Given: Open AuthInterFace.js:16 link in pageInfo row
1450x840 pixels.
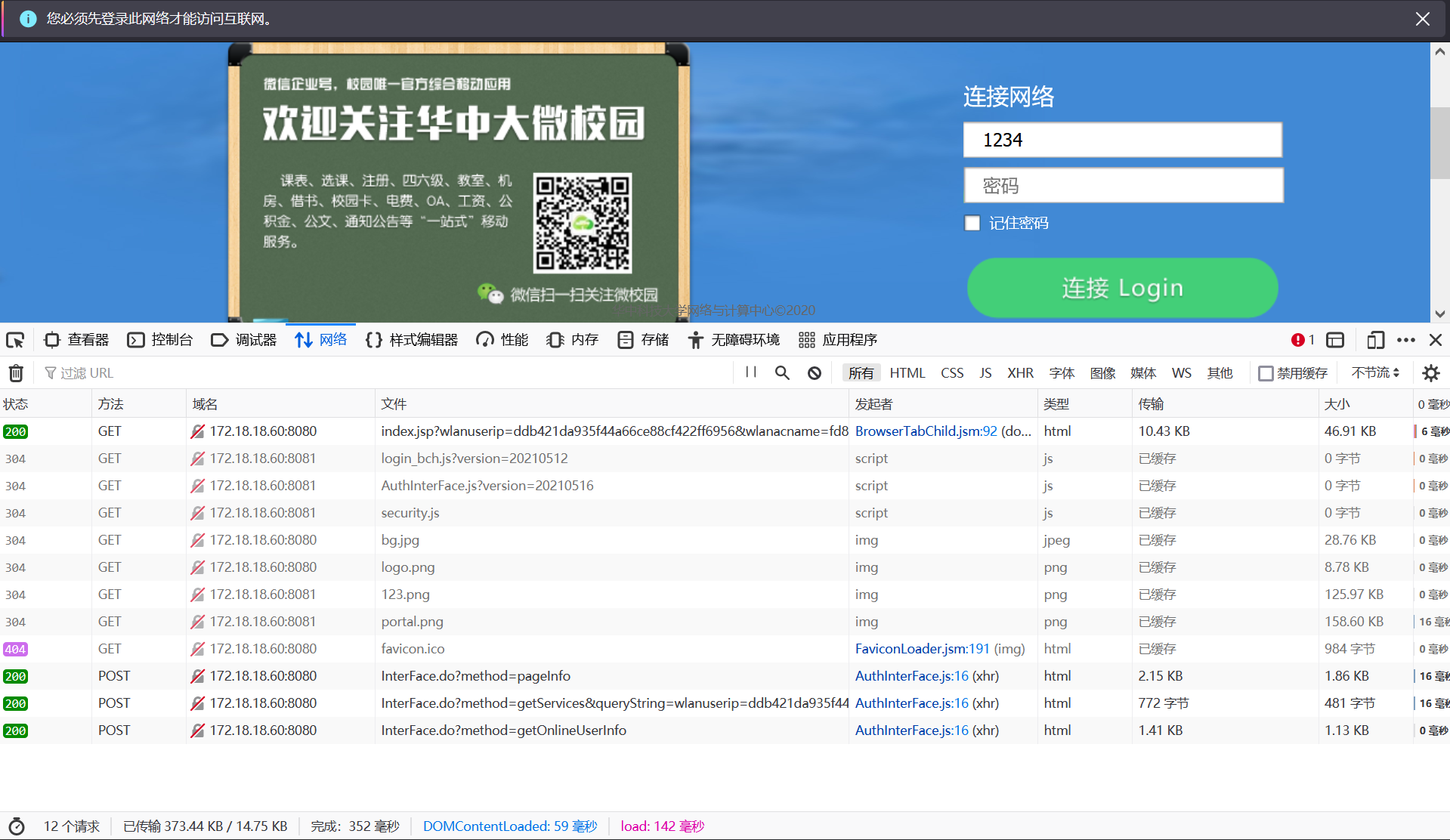Looking at the screenshot, I should (911, 676).
